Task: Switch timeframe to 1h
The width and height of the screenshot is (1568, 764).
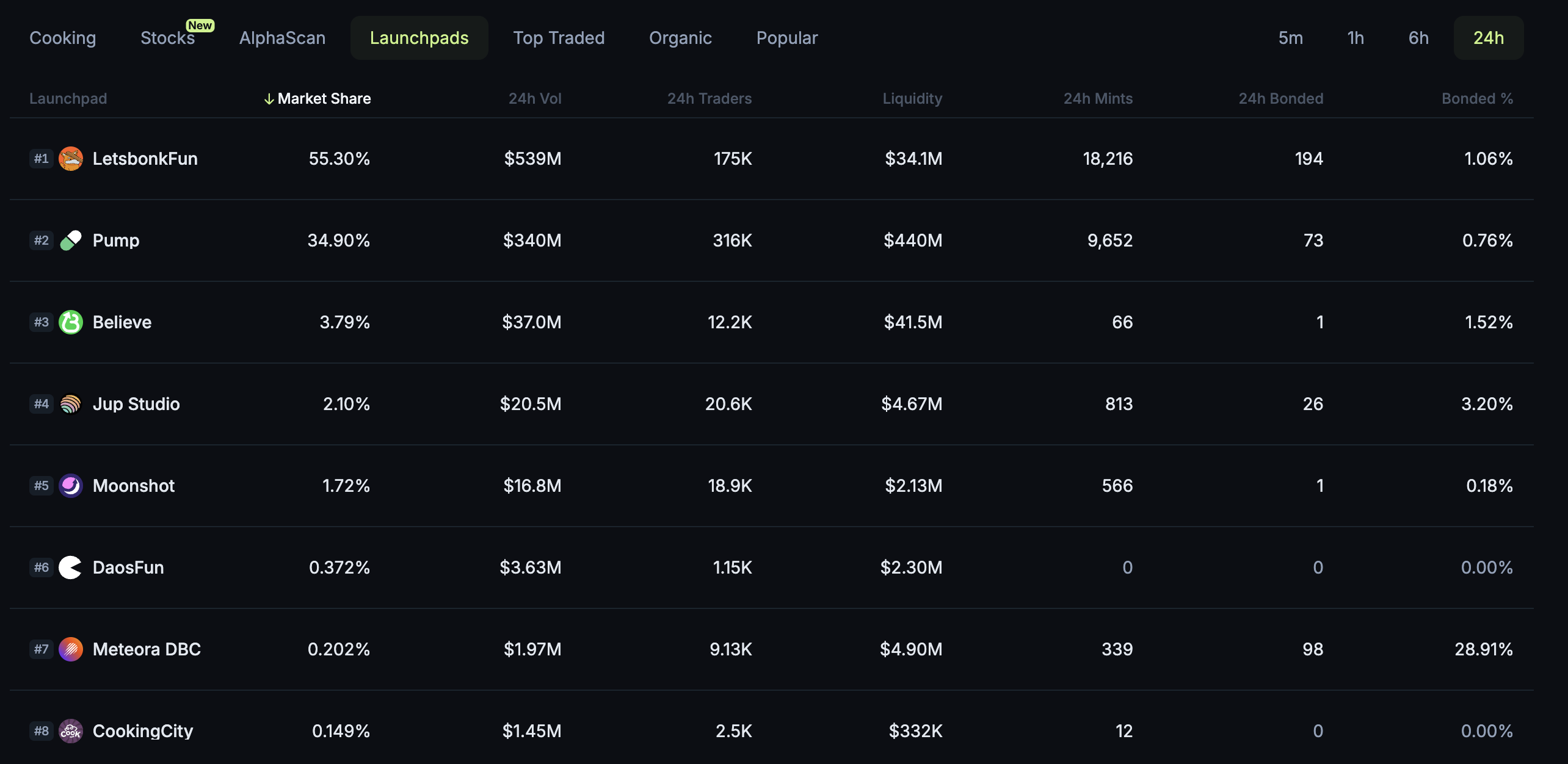Action: (x=1356, y=38)
